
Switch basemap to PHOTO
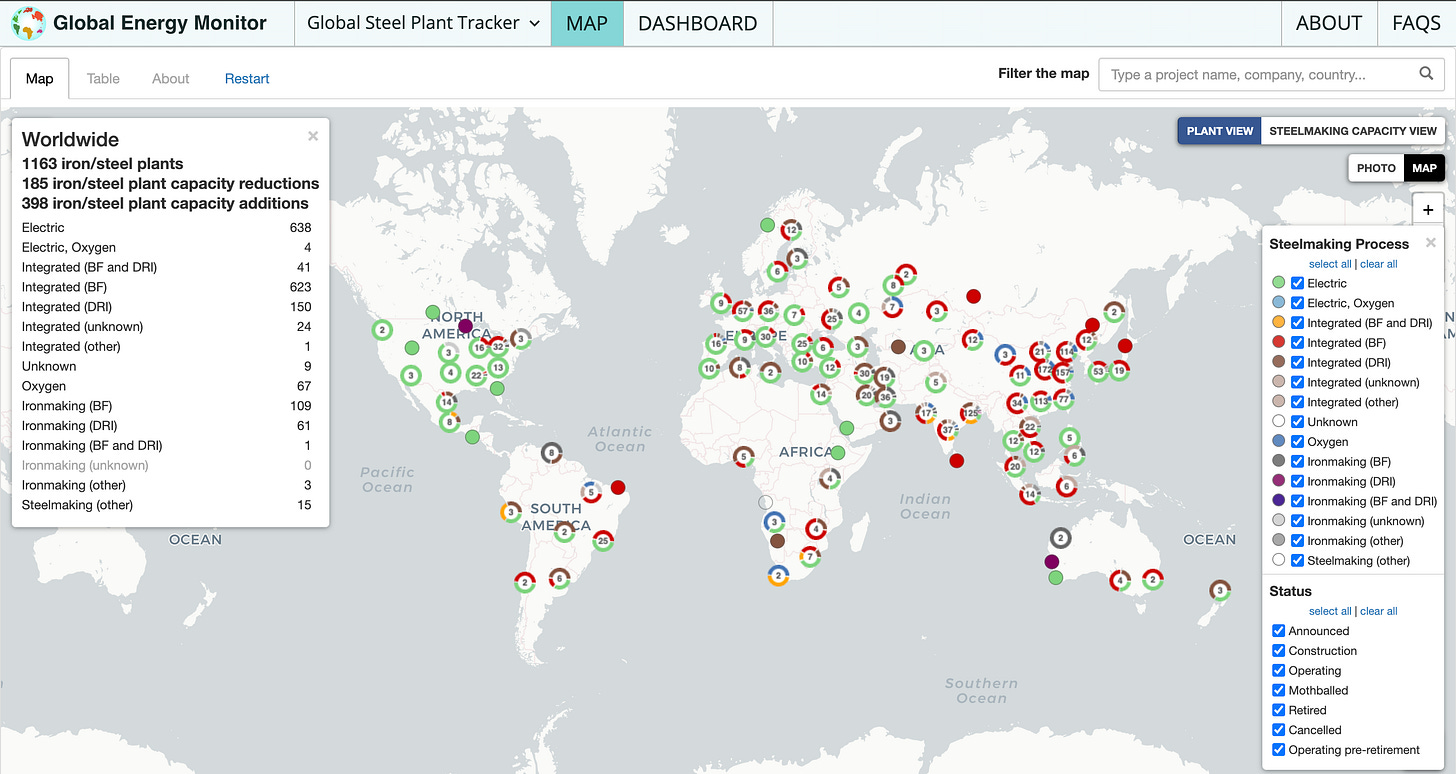point(1376,168)
